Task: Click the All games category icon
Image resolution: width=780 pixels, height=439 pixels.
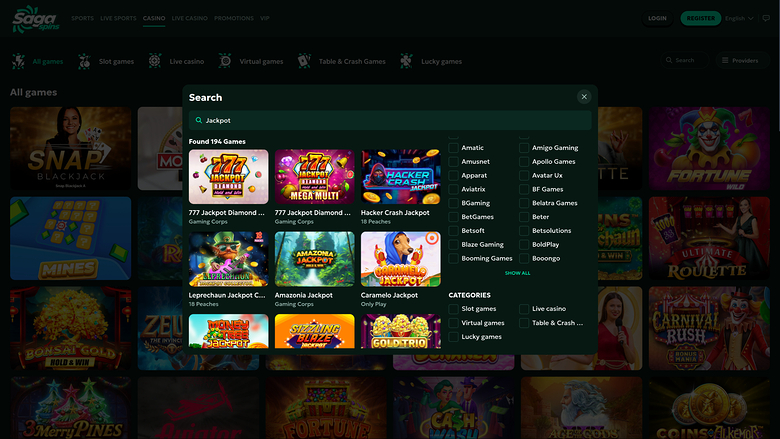Action: pyautogui.click(x=18, y=61)
